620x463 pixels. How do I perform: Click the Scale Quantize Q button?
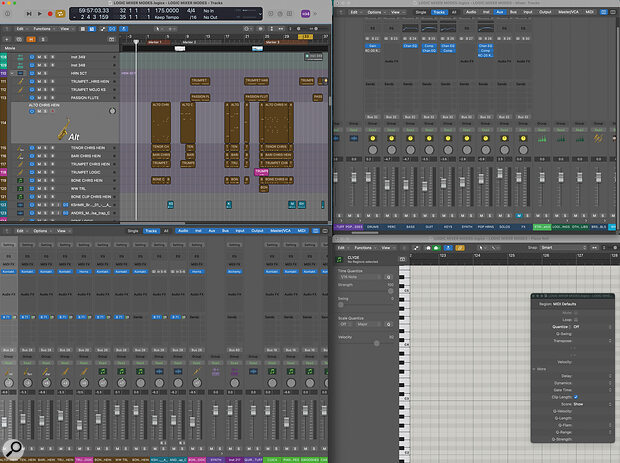388,324
